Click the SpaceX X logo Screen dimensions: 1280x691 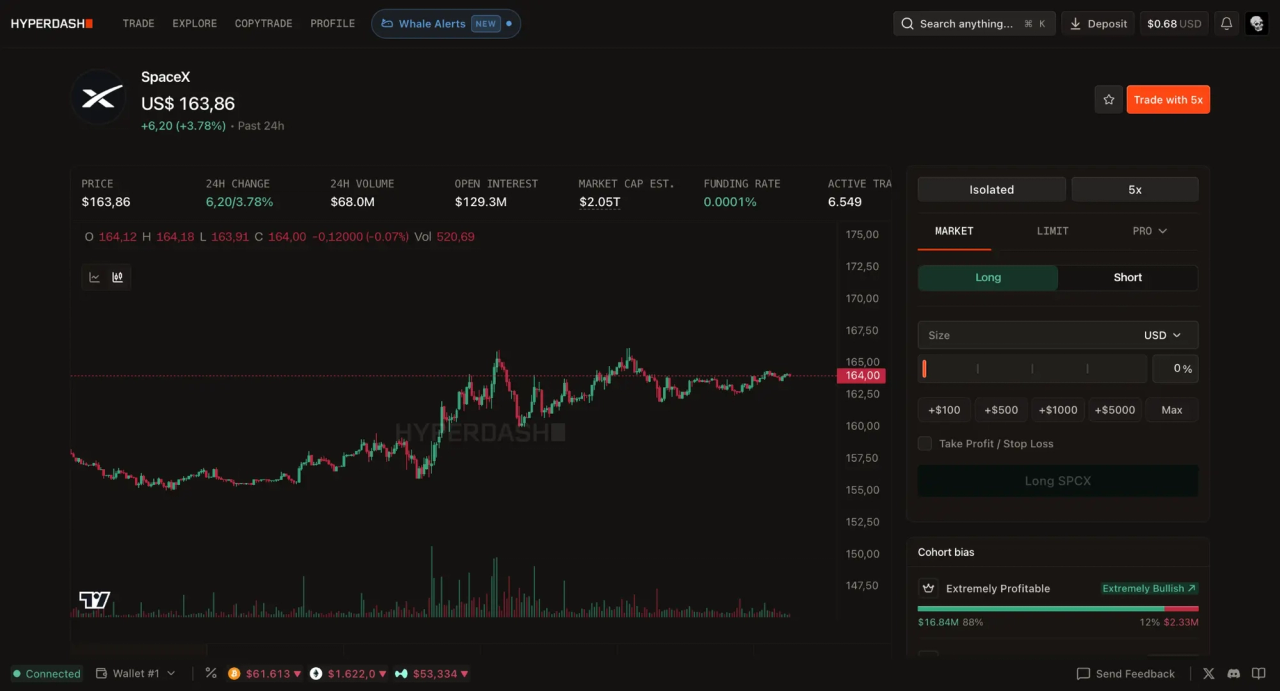101,97
